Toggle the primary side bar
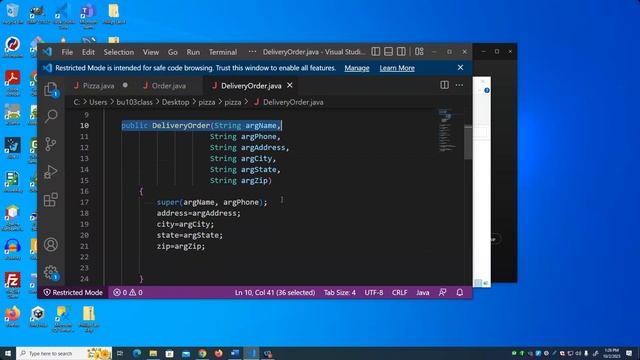This screenshot has height=360, width=640. tap(376, 51)
